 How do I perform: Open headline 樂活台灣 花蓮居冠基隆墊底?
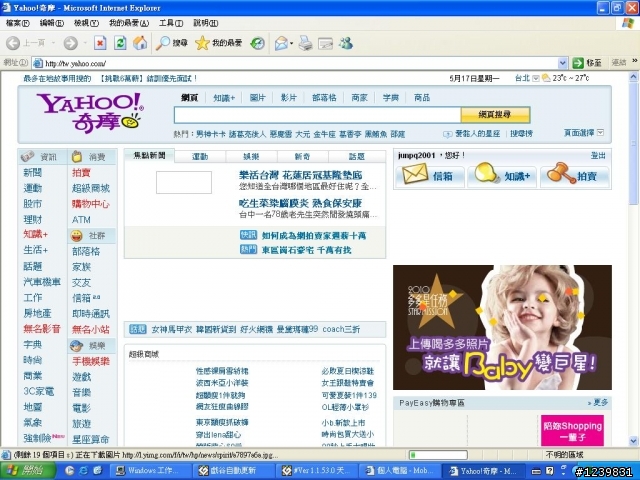(300, 175)
